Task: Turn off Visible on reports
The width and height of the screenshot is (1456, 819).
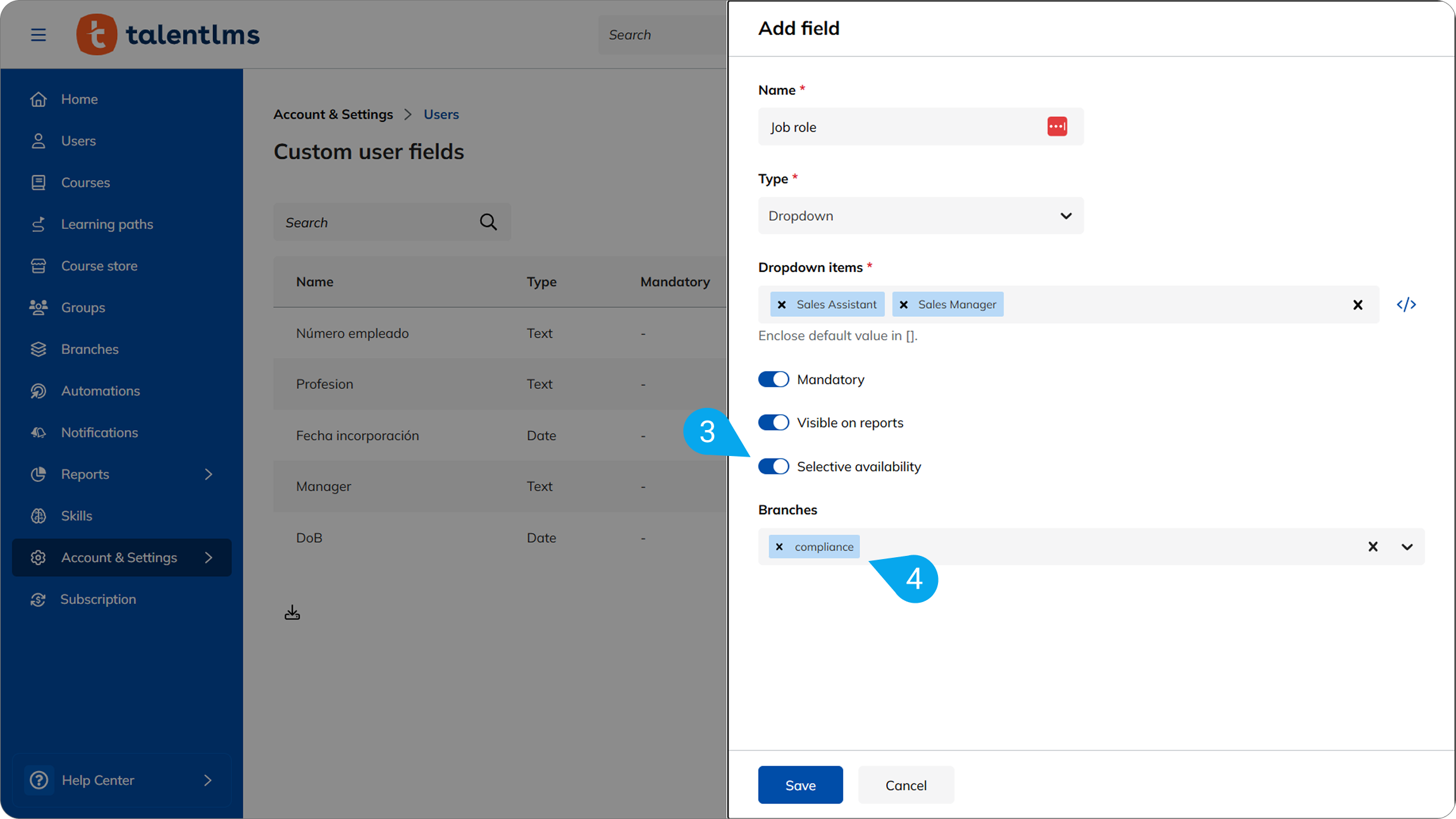Action: tap(773, 422)
